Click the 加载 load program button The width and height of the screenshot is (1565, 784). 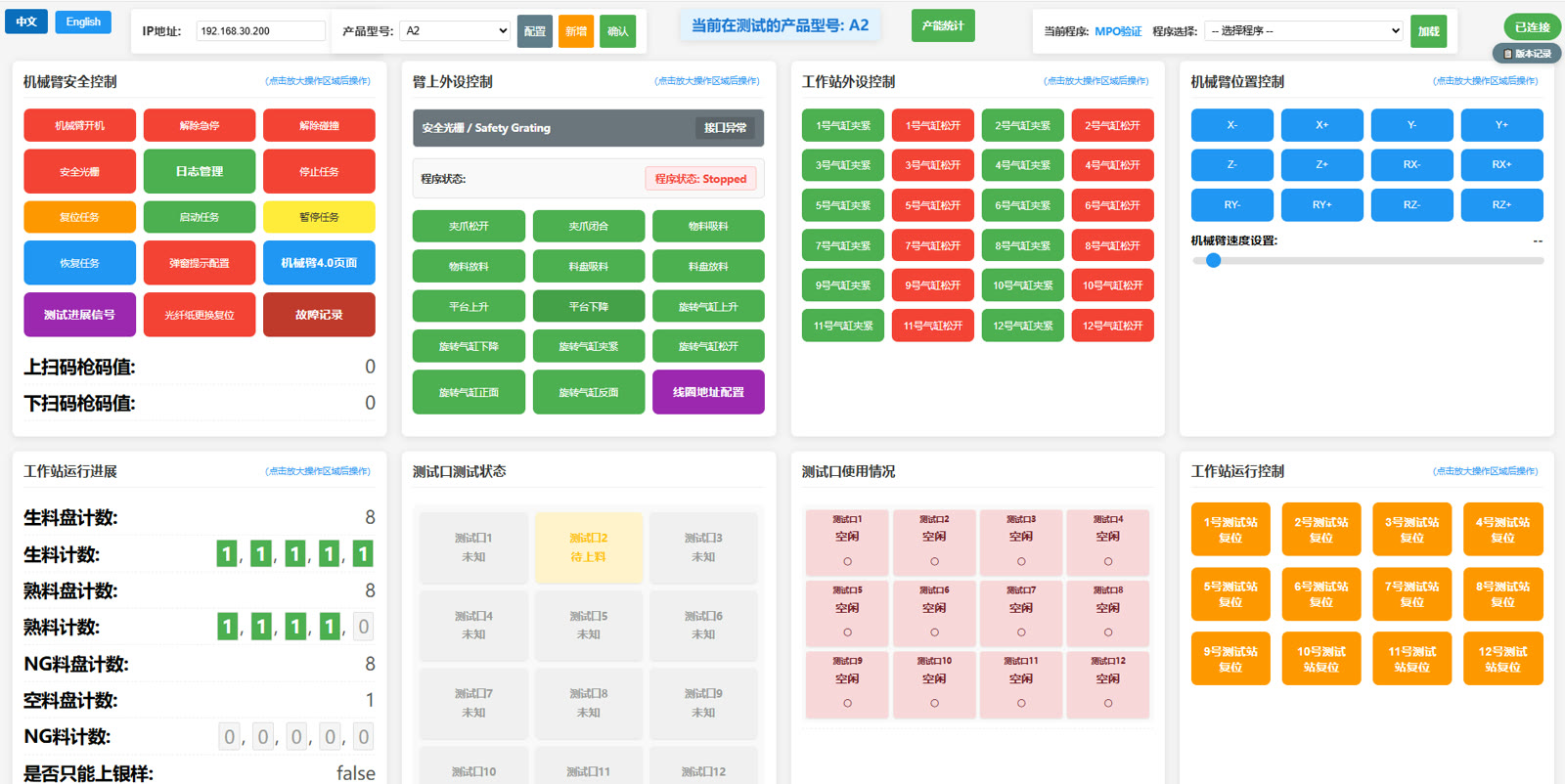pyautogui.click(x=1429, y=31)
